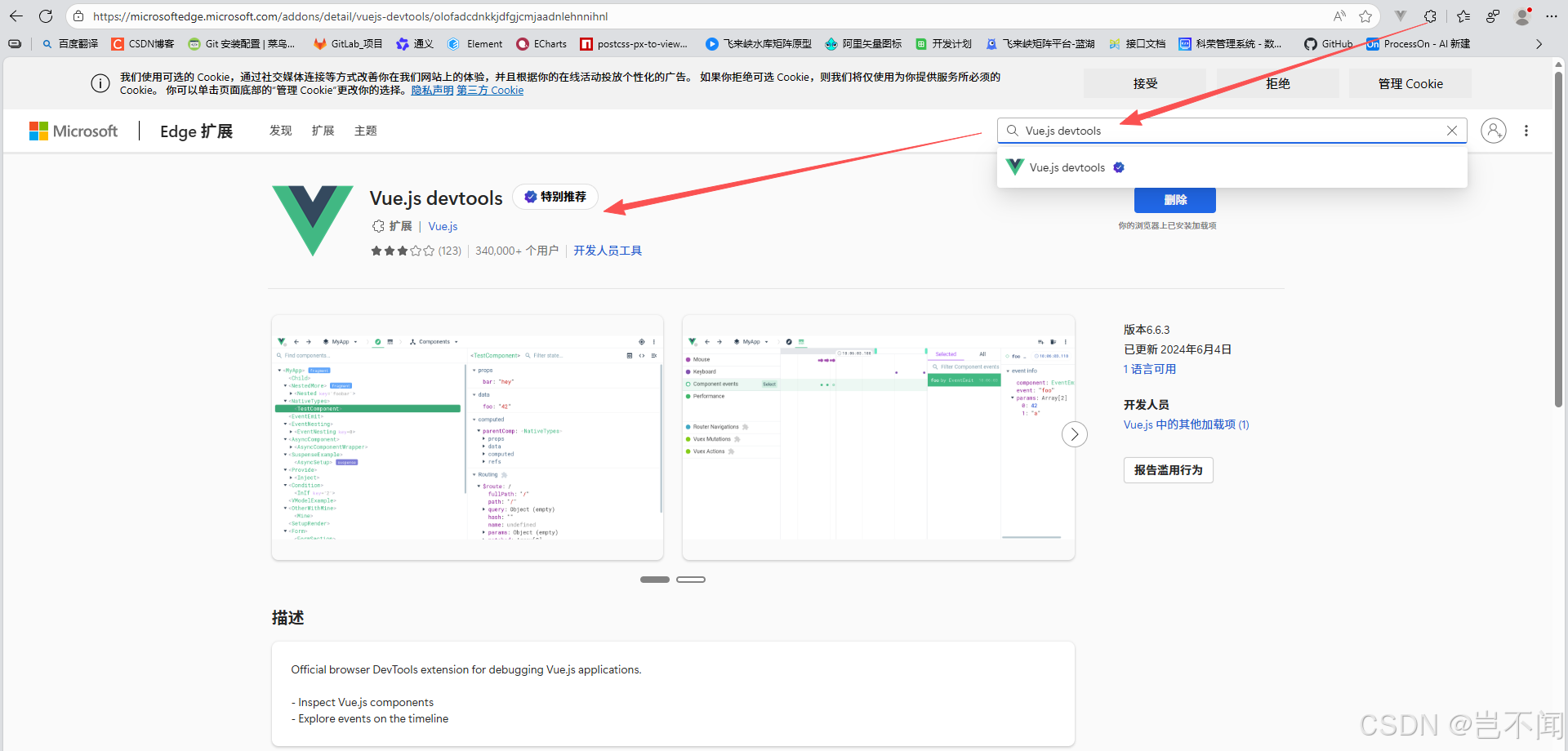Image resolution: width=1568 pixels, height=751 pixels.
Task: Open the postcss-px-to-view bookmark
Action: tap(635, 44)
